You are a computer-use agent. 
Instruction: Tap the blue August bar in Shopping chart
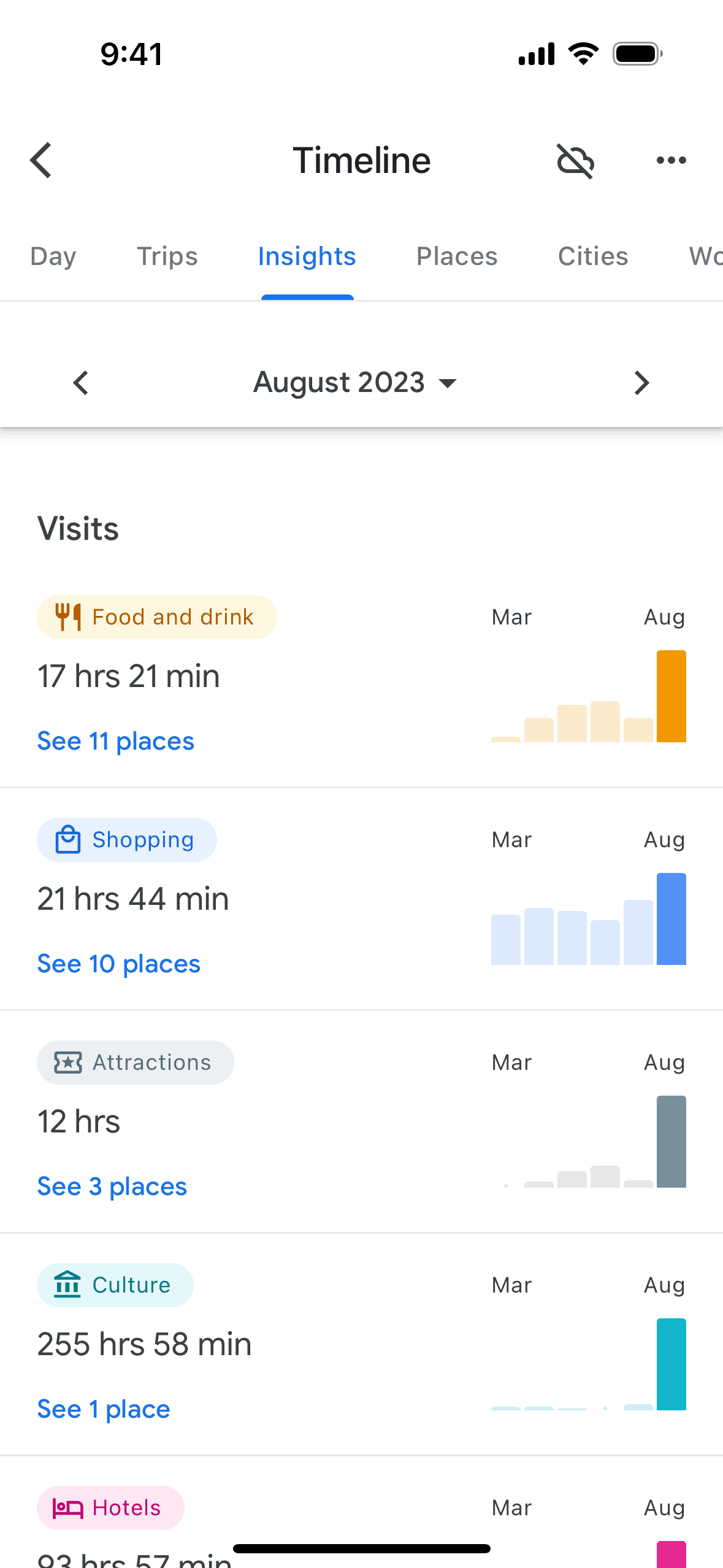click(671, 919)
